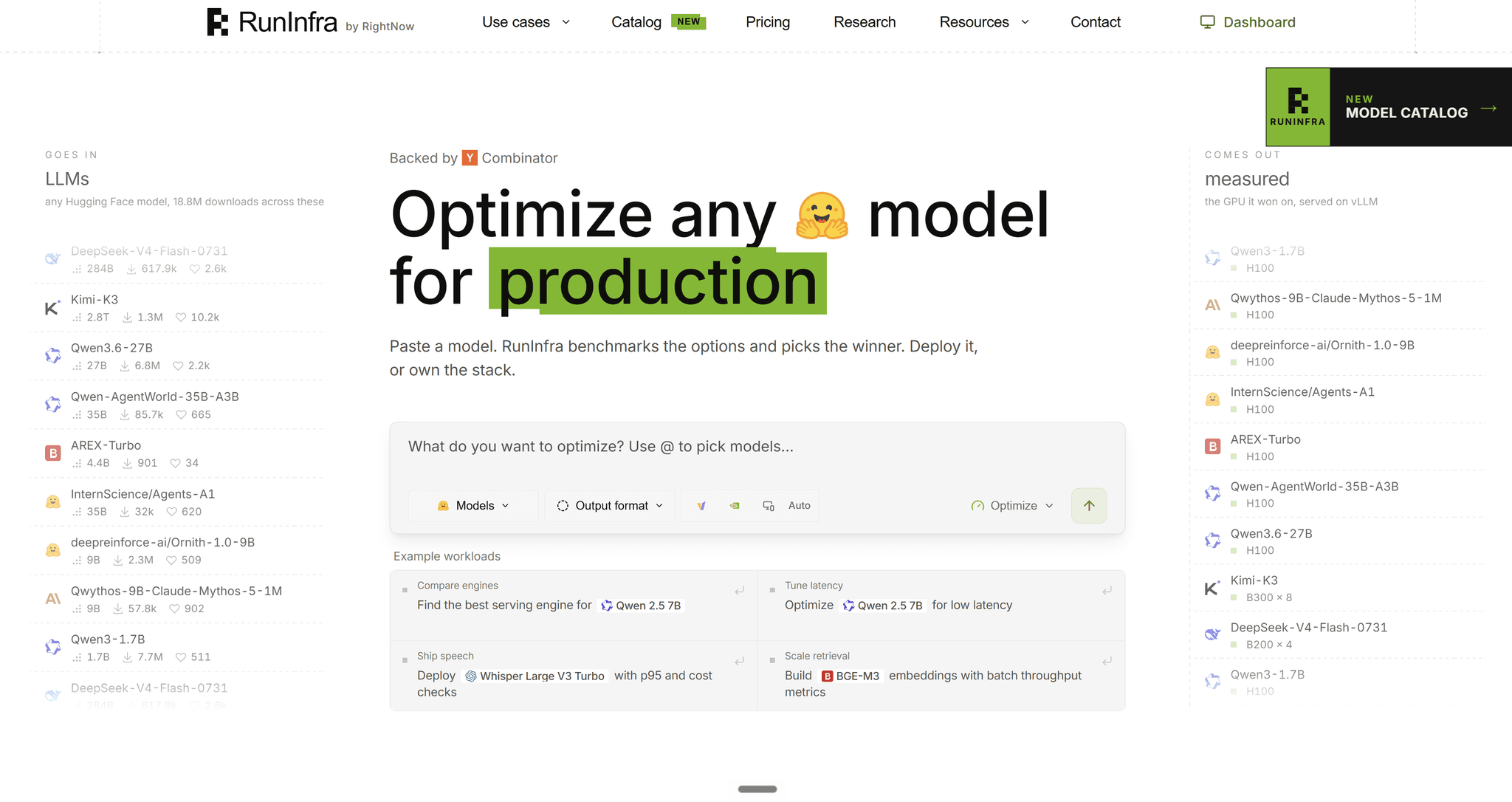Click 'AREX-Turbo' in the GOES IN list

pos(106,445)
